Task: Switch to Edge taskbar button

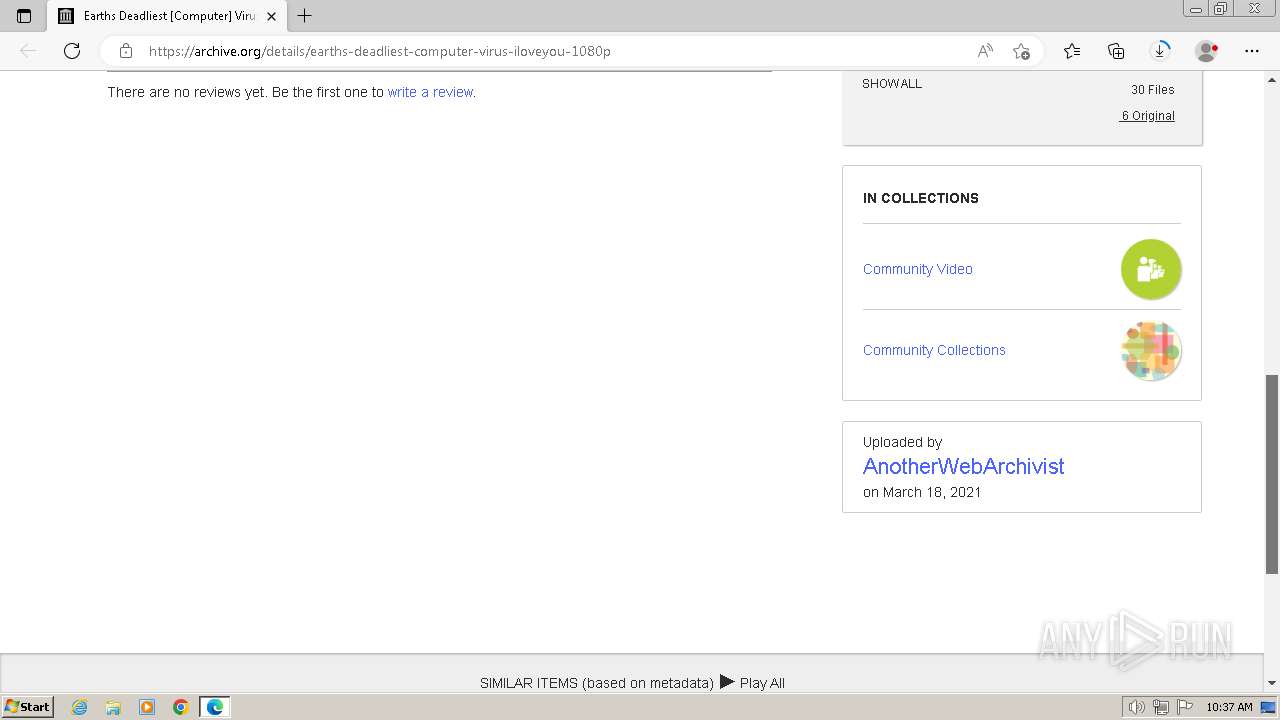Action: [215, 707]
